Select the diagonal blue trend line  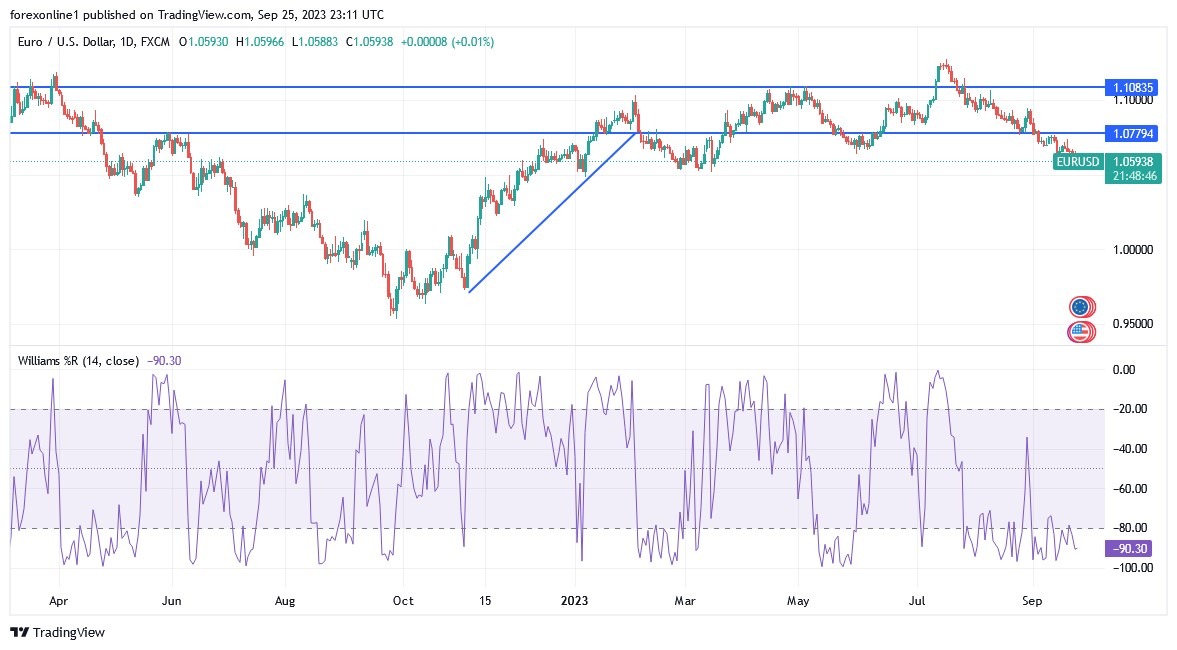coord(553,211)
